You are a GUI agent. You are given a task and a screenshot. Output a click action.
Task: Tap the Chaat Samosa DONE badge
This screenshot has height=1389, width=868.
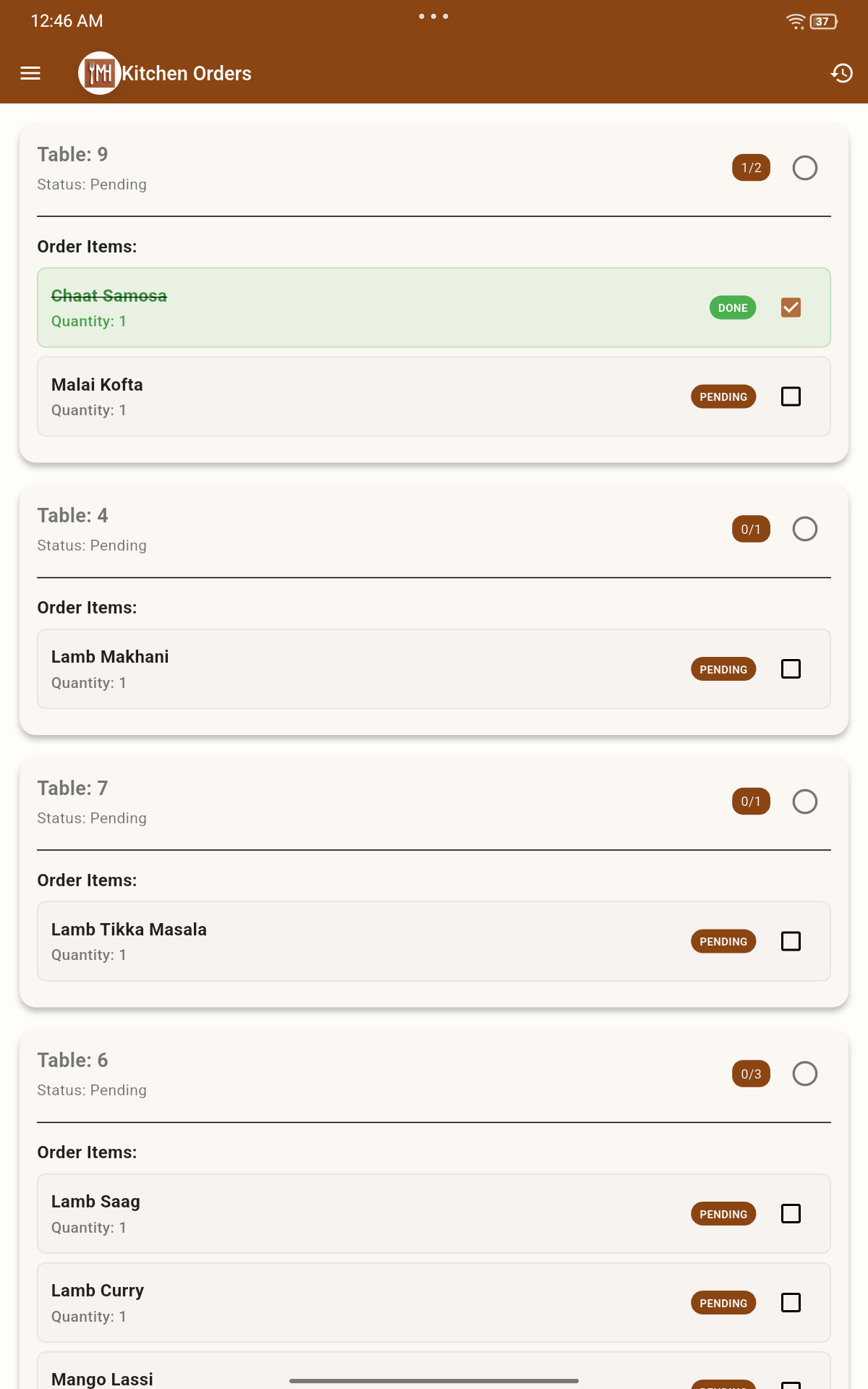733,307
